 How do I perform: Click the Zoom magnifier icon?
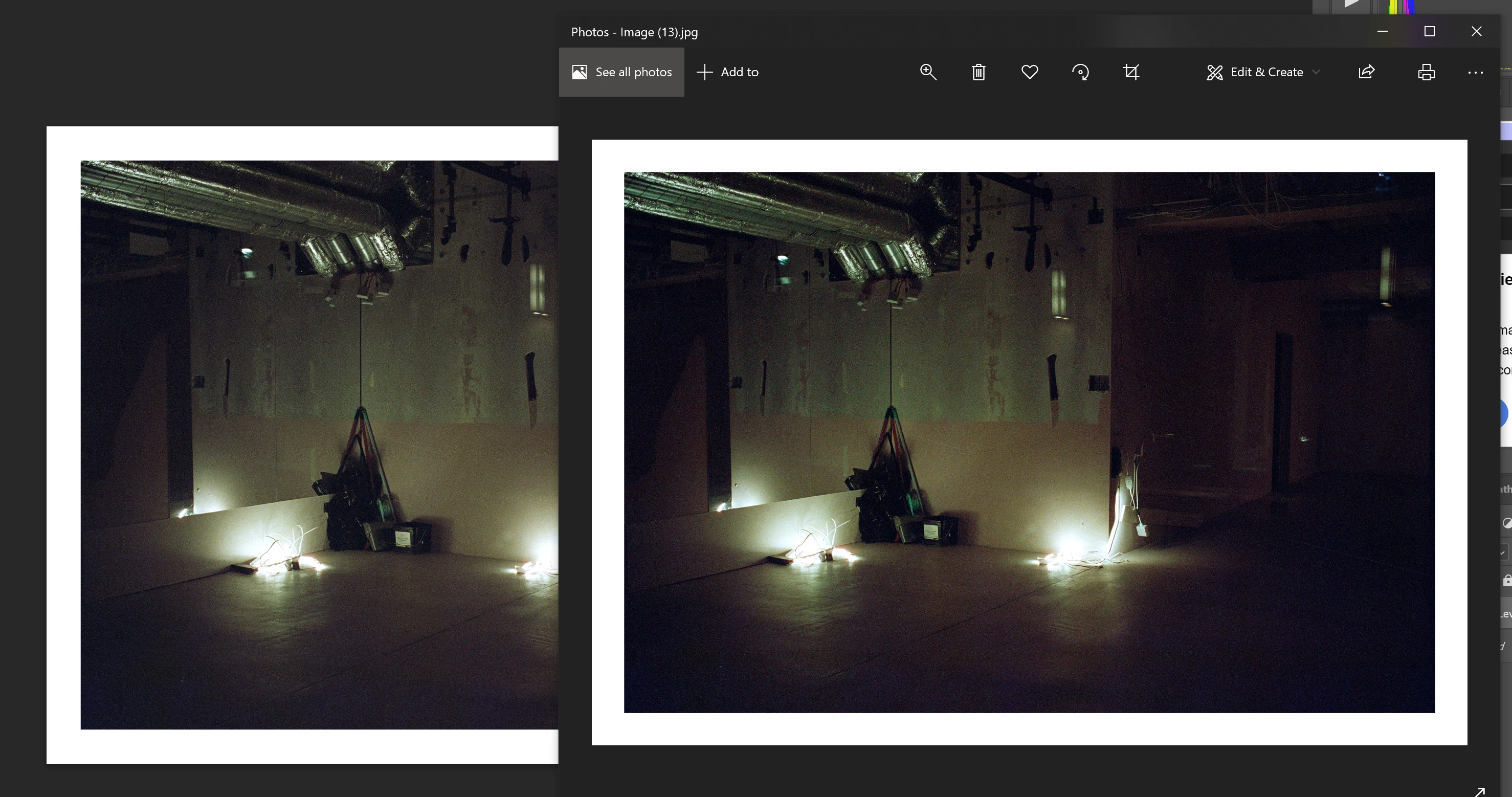(928, 72)
